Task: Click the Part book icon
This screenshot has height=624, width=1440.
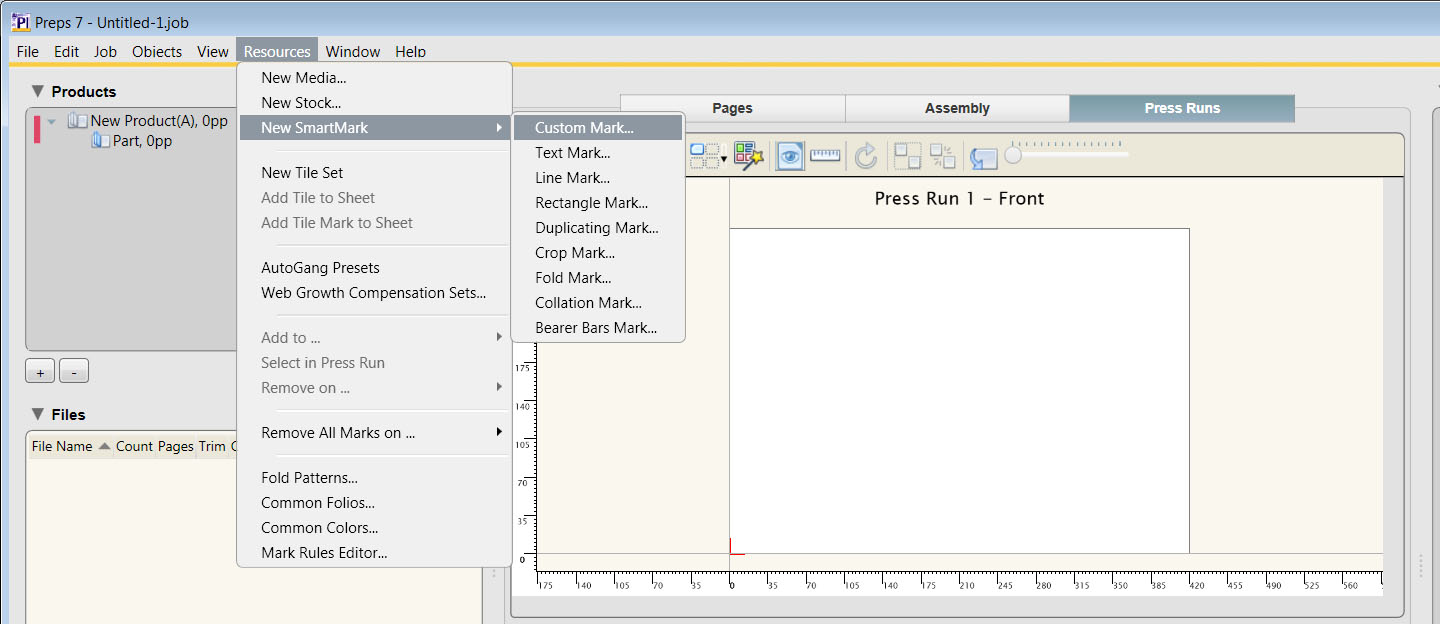Action: [x=100, y=141]
